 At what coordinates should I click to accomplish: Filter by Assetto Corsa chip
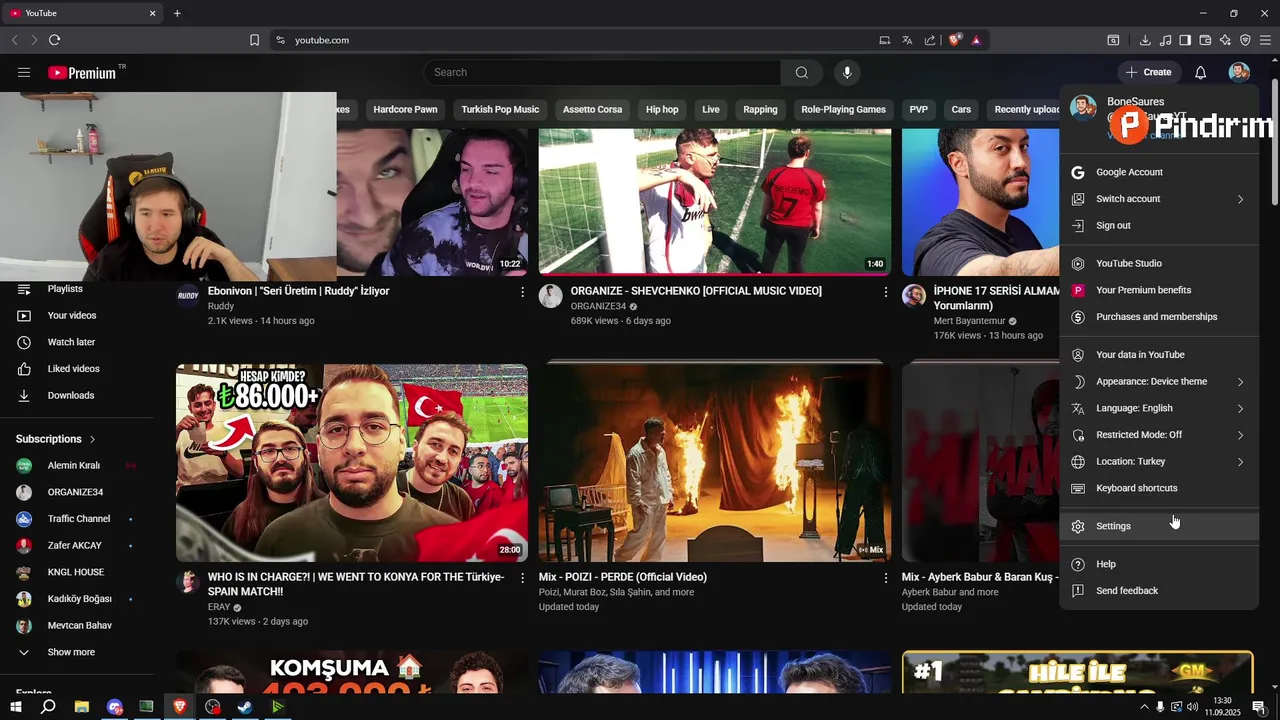pos(592,110)
